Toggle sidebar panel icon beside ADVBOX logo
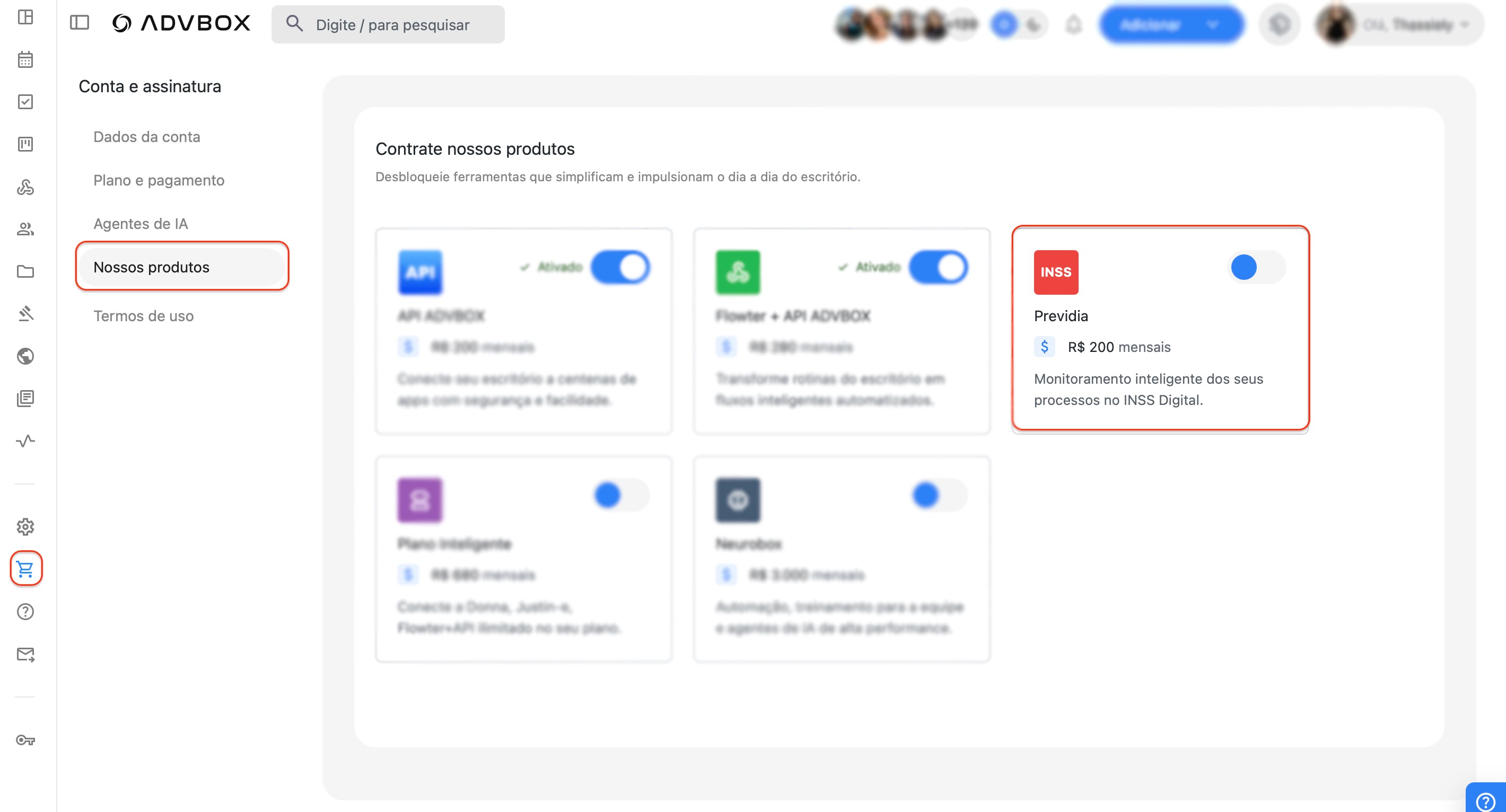The image size is (1506, 812). (x=80, y=23)
